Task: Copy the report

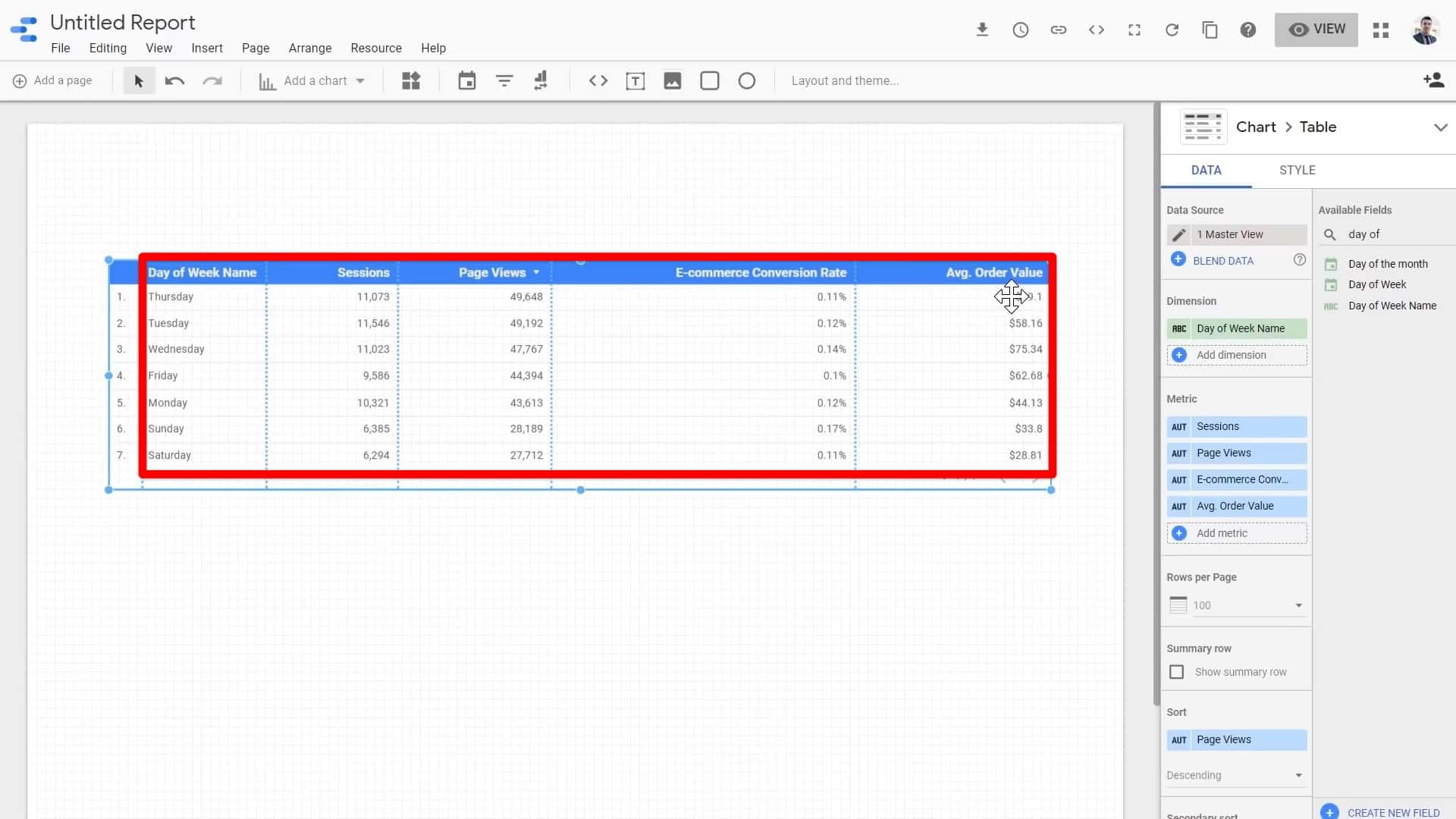Action: click(x=1210, y=30)
